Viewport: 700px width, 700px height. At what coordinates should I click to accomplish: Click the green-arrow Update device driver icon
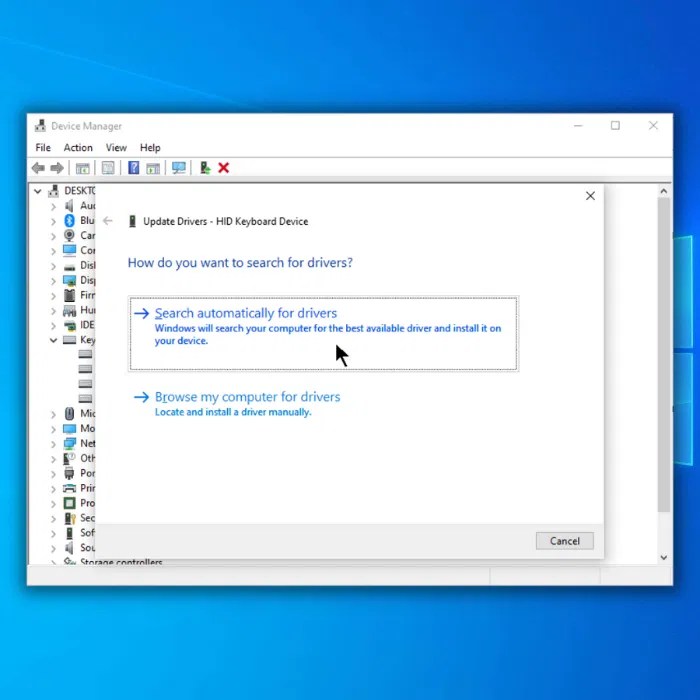tap(205, 168)
